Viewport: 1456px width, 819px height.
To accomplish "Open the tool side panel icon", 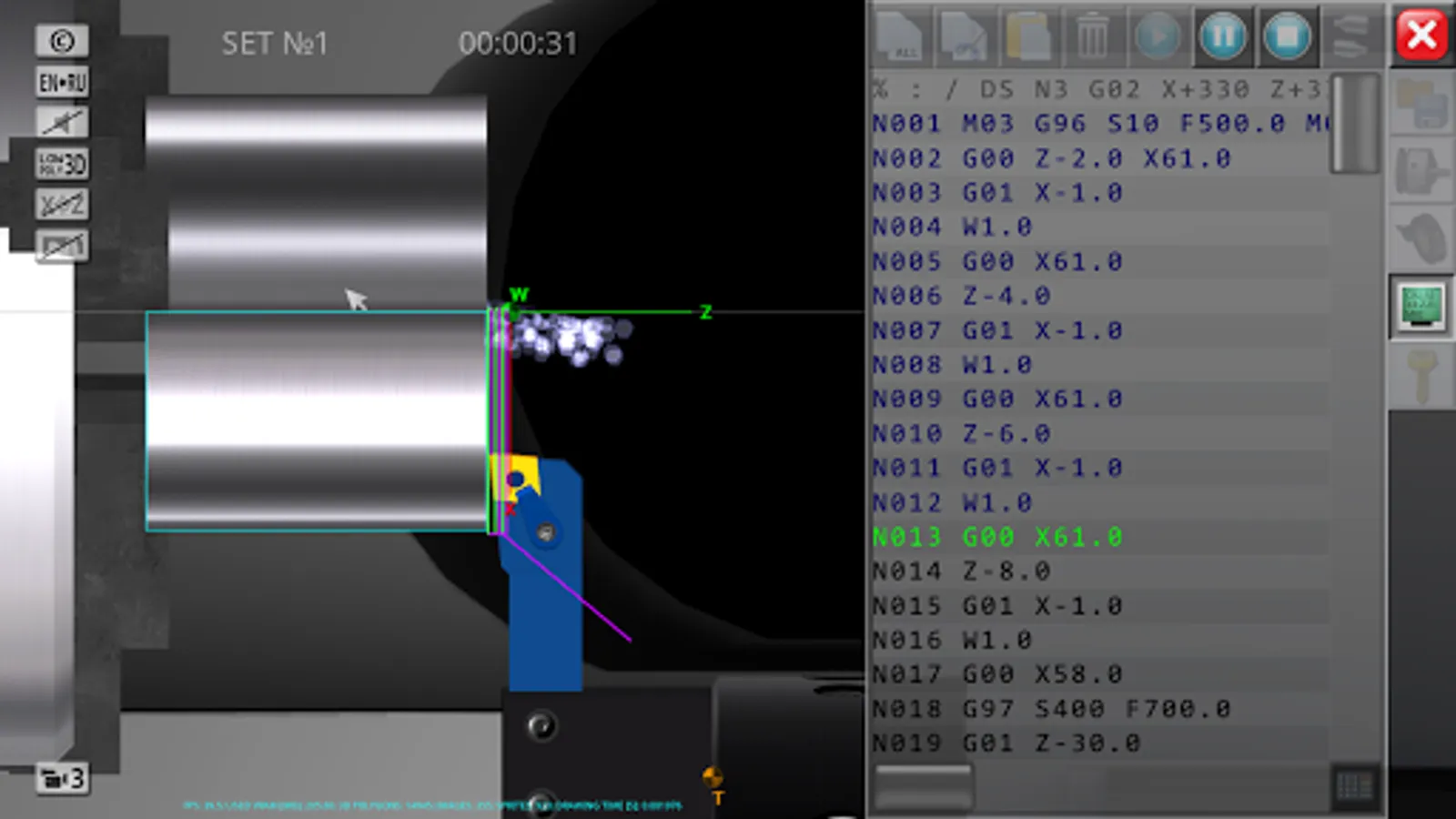I will coord(1421,239).
